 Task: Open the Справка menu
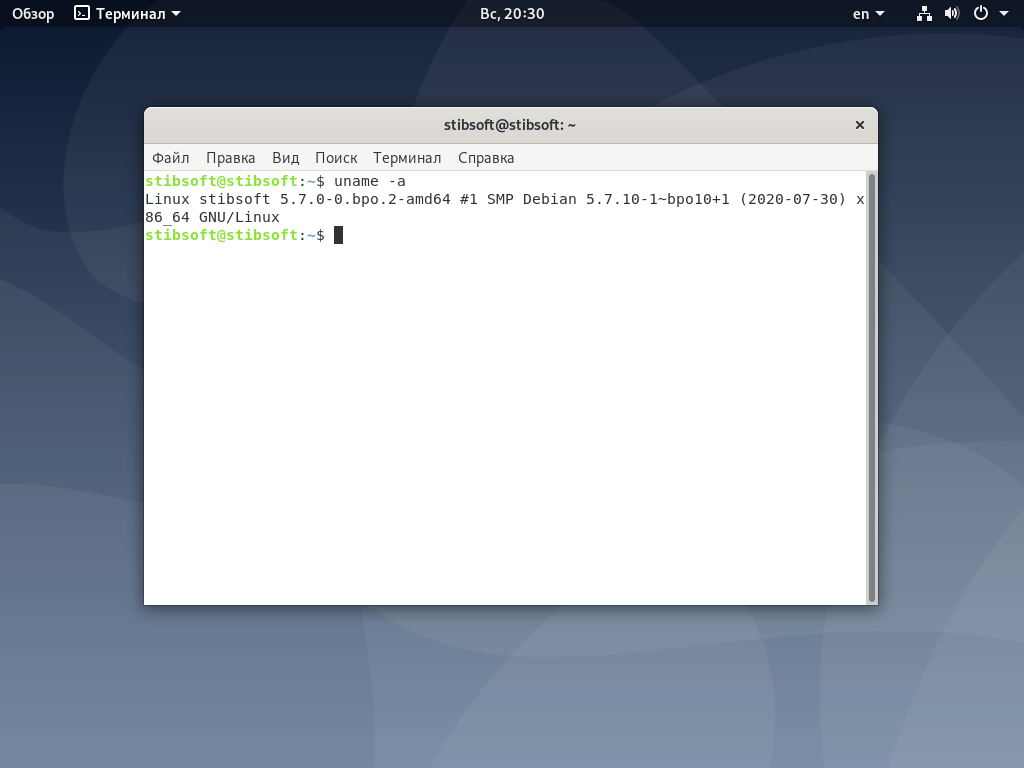[486, 158]
